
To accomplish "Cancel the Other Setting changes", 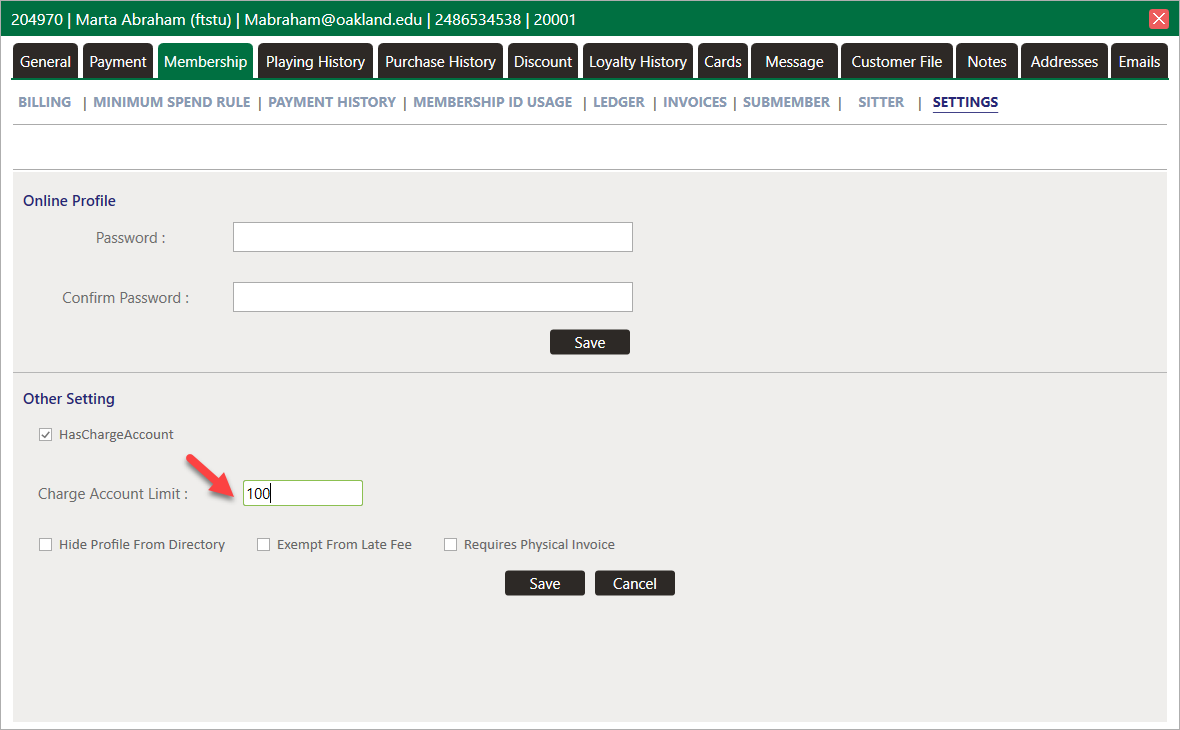I will pos(635,583).
